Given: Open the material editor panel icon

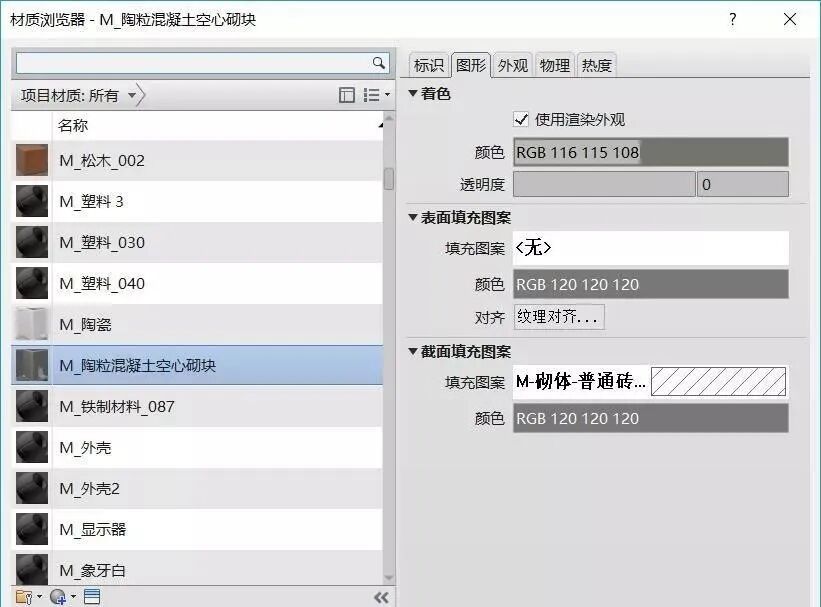Looking at the screenshot, I should [92, 595].
